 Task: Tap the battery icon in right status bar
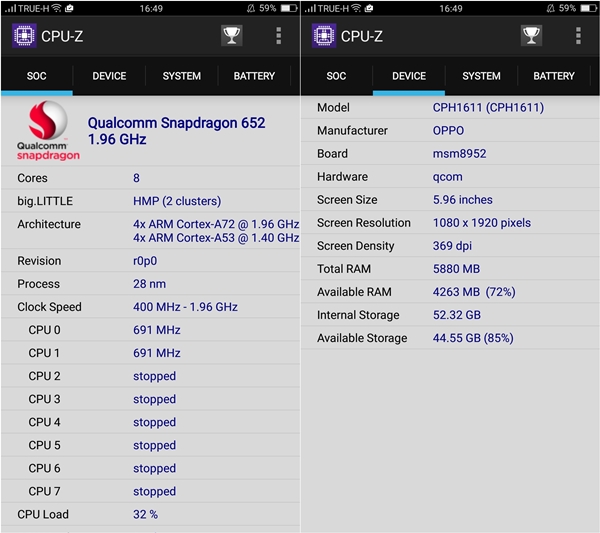coord(589,8)
